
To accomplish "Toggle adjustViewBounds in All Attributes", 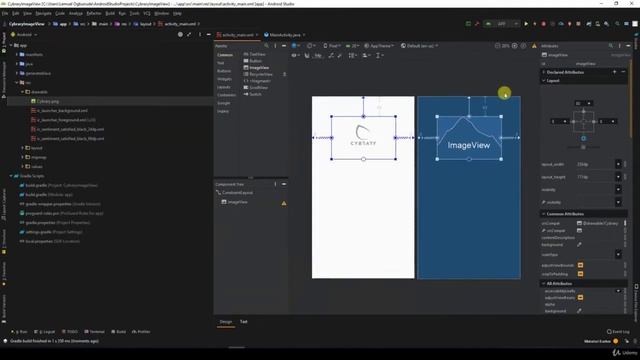I will coord(580,298).
